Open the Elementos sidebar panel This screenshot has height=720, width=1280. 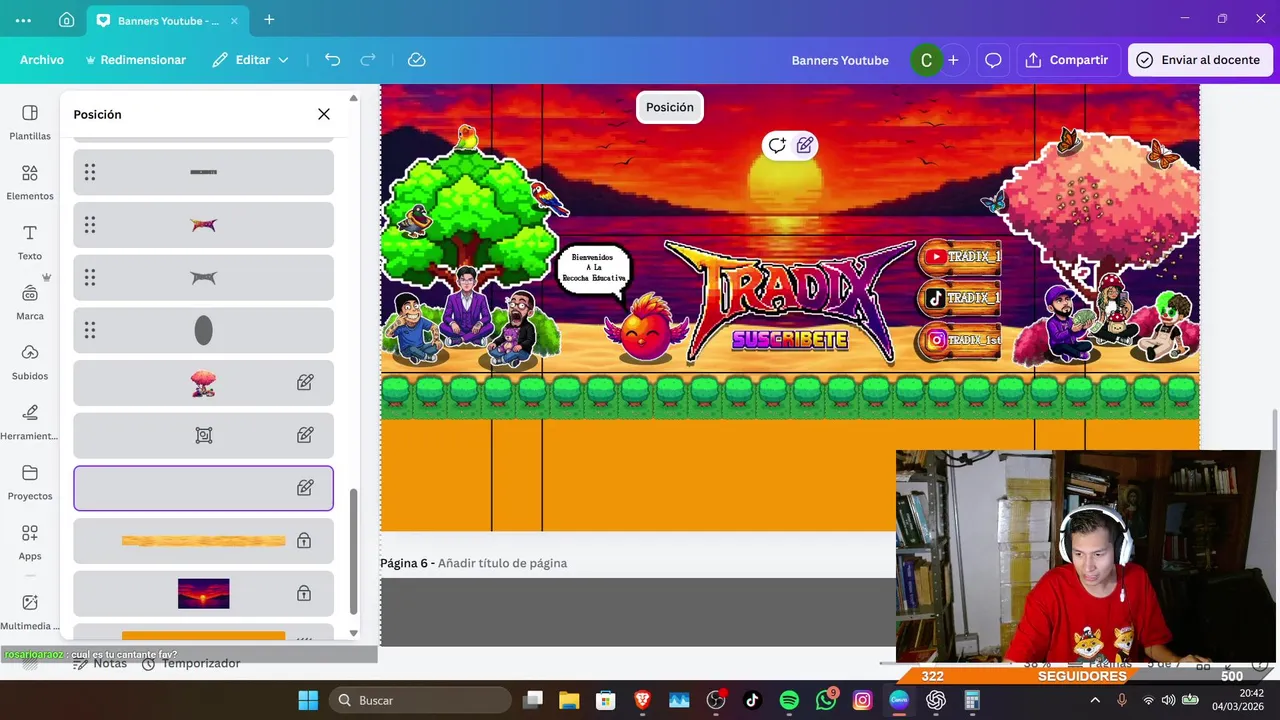(30, 182)
